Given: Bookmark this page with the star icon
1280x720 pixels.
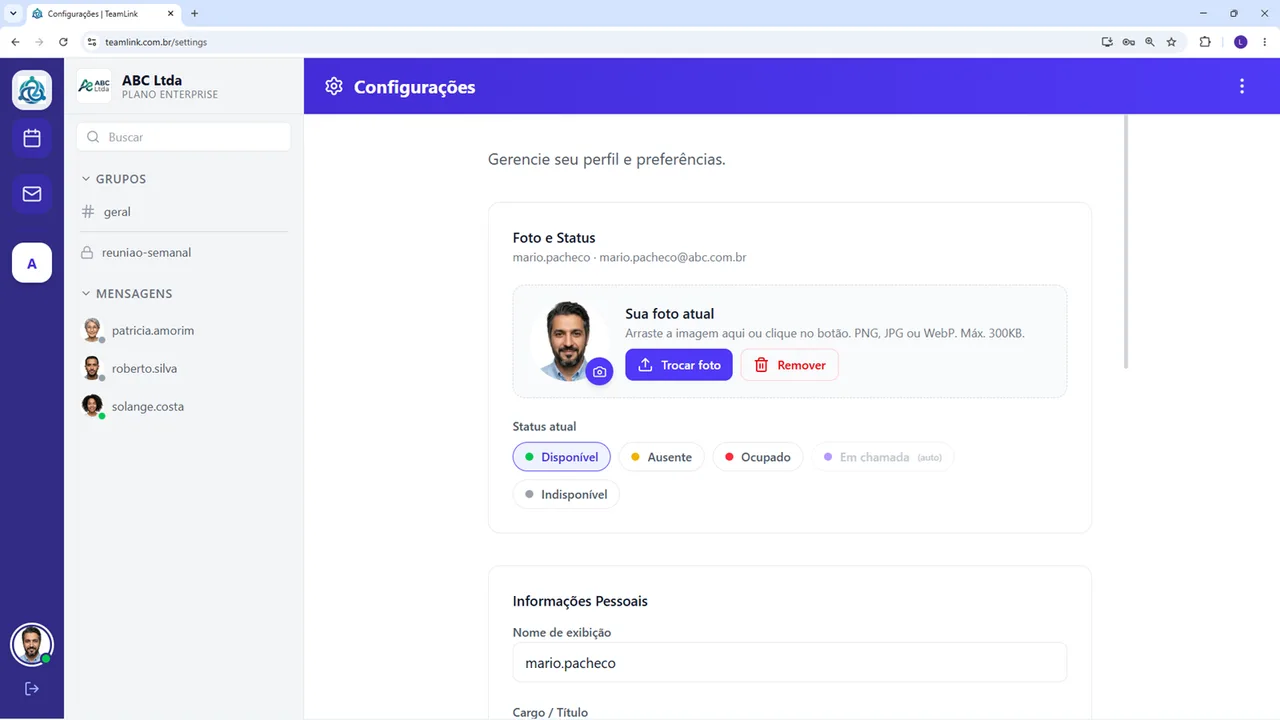Looking at the screenshot, I should click(x=1171, y=42).
